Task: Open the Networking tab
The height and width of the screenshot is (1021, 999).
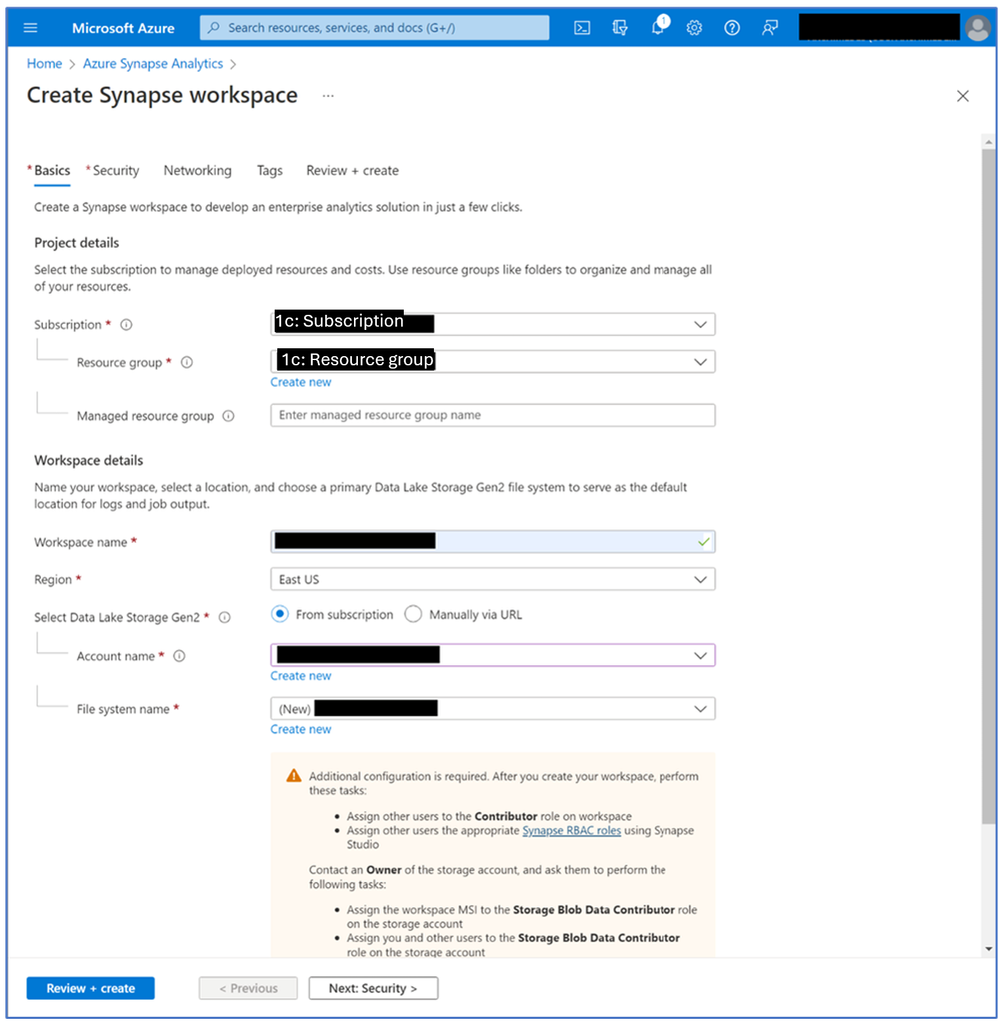Action: 197,171
